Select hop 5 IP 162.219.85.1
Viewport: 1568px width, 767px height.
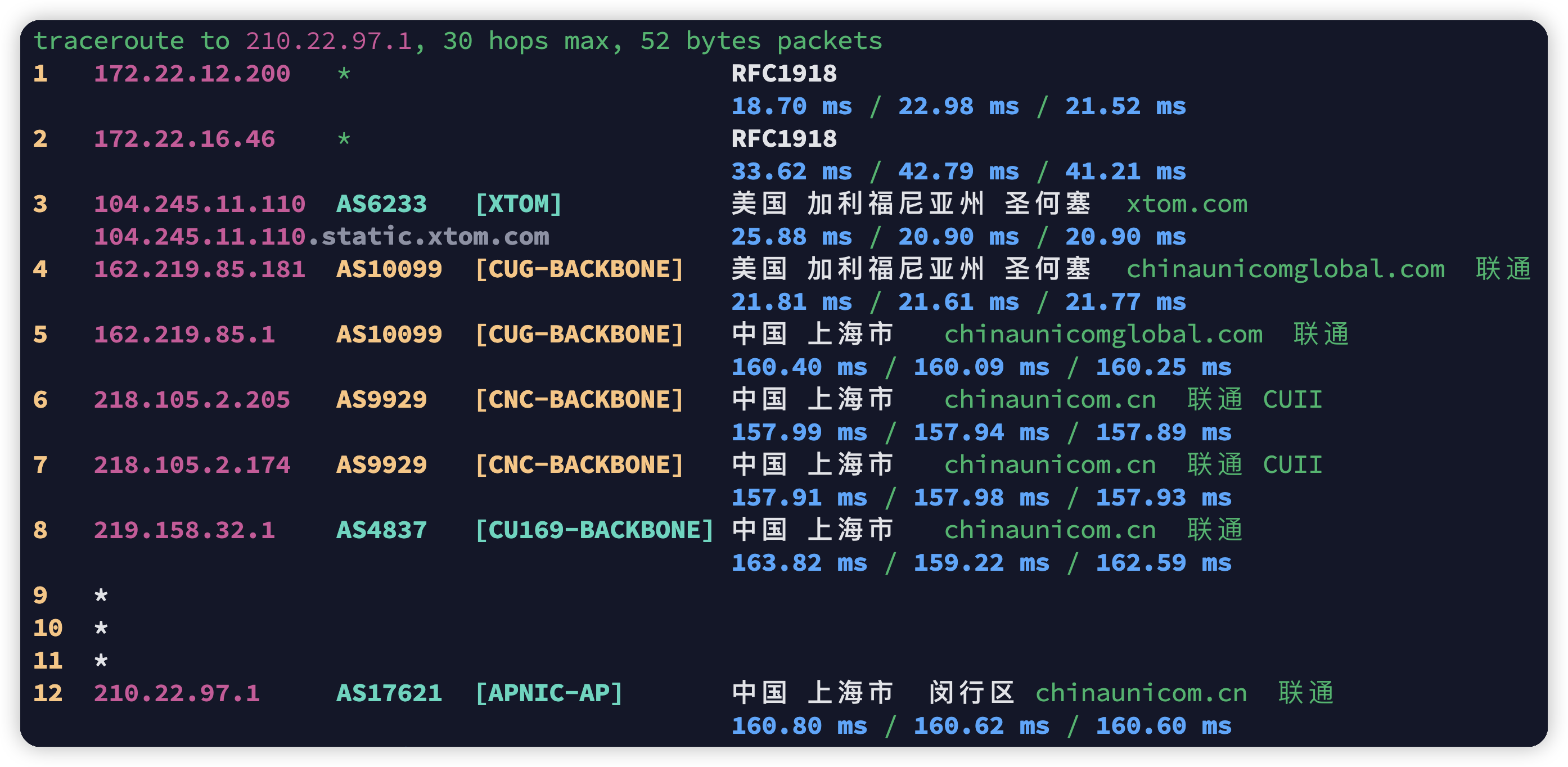point(184,335)
